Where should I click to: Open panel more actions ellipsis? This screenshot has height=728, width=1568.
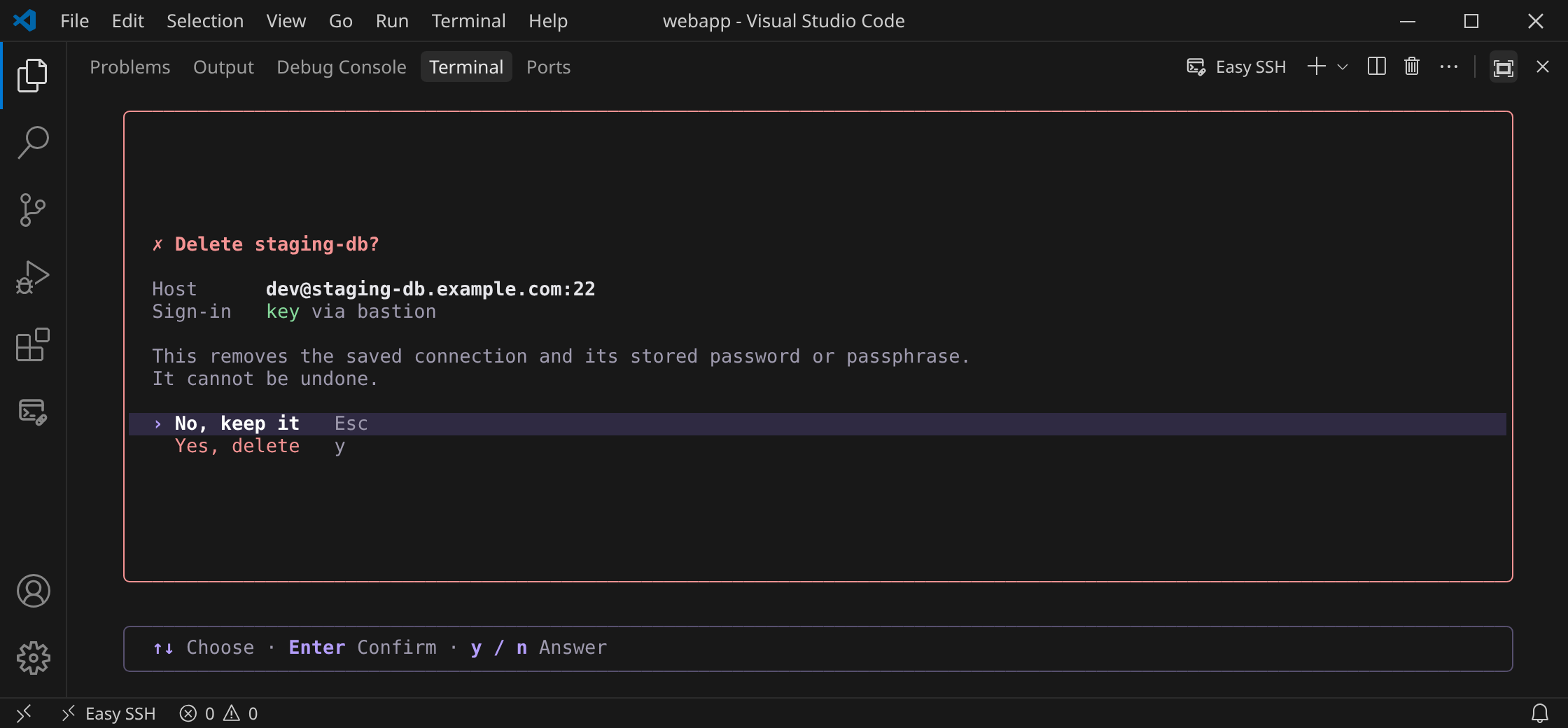1449,66
